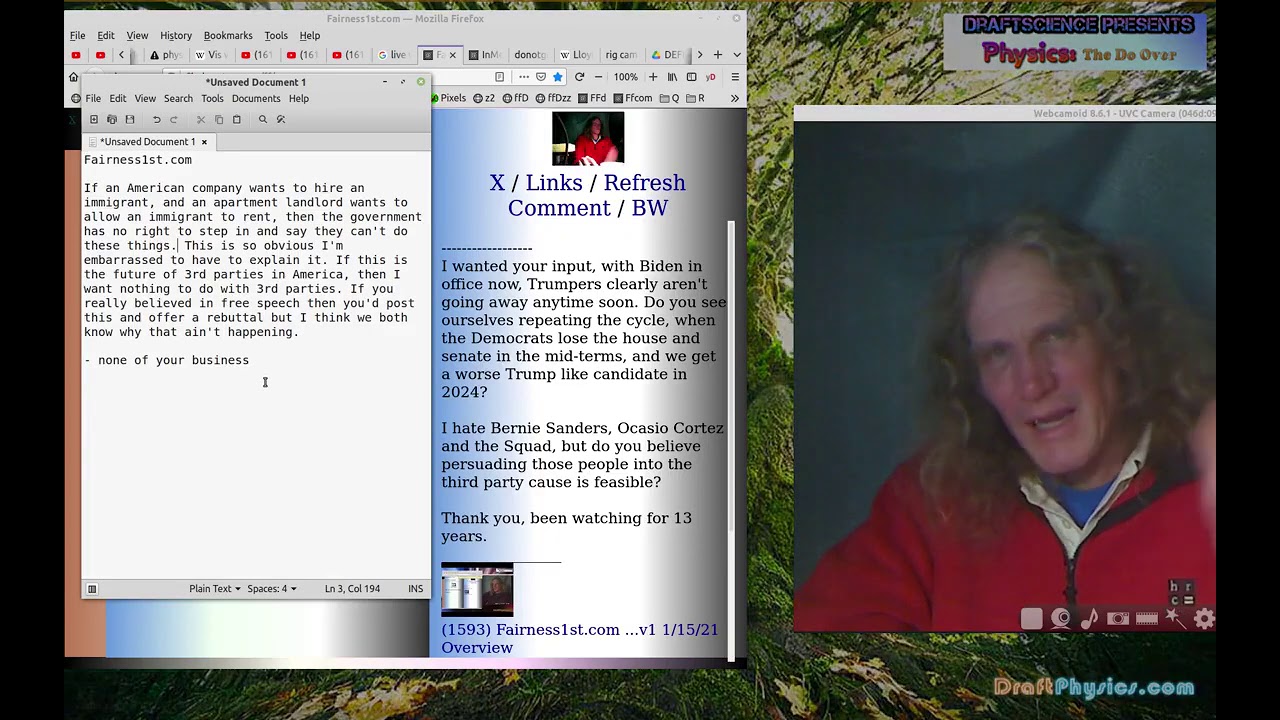Close the Unsaved Document 1 editor tab
This screenshot has width=1280, height=720.
[x=204, y=142]
